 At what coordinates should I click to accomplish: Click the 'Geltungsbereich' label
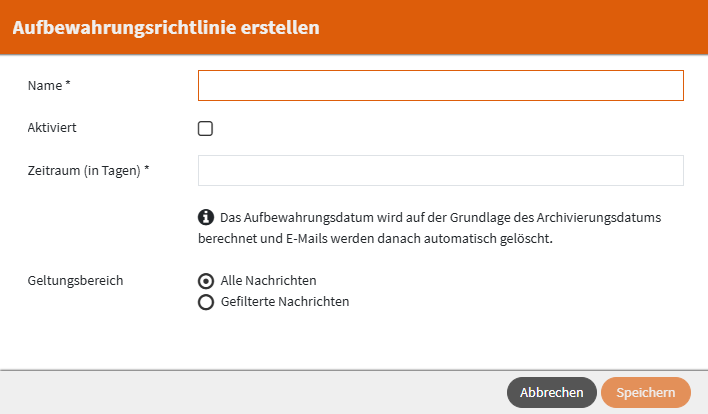75,281
